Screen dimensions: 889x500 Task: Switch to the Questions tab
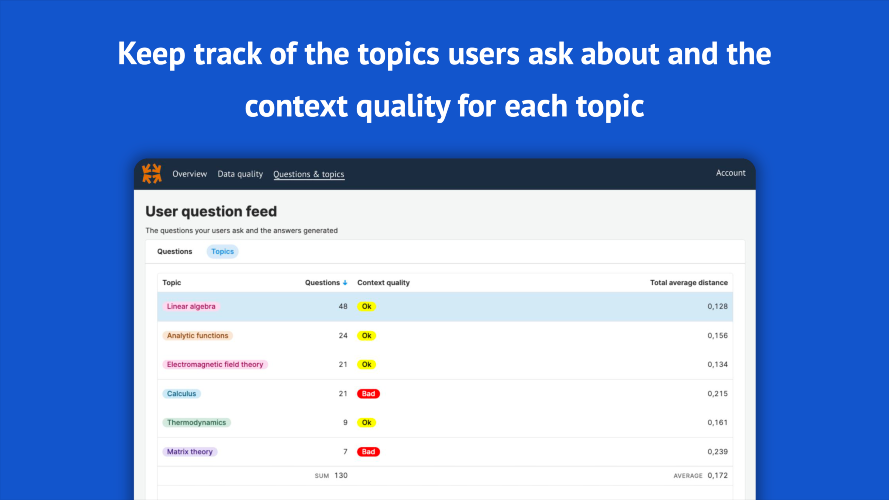coord(175,251)
